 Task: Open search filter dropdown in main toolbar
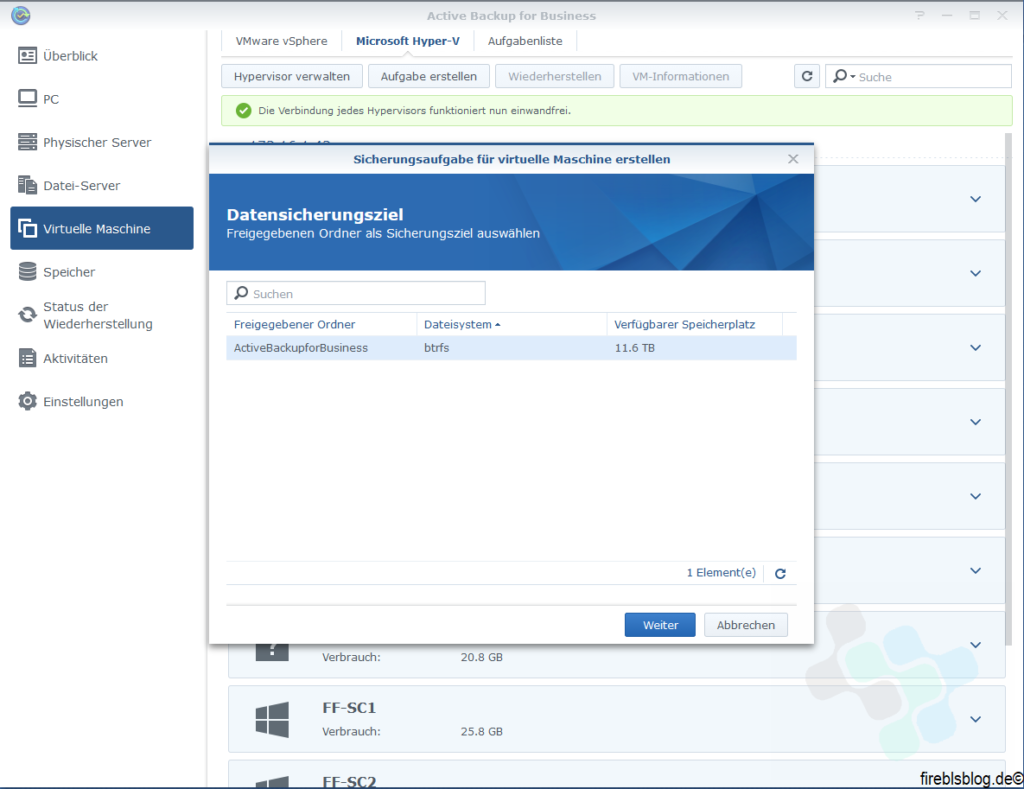pyautogui.click(x=844, y=76)
